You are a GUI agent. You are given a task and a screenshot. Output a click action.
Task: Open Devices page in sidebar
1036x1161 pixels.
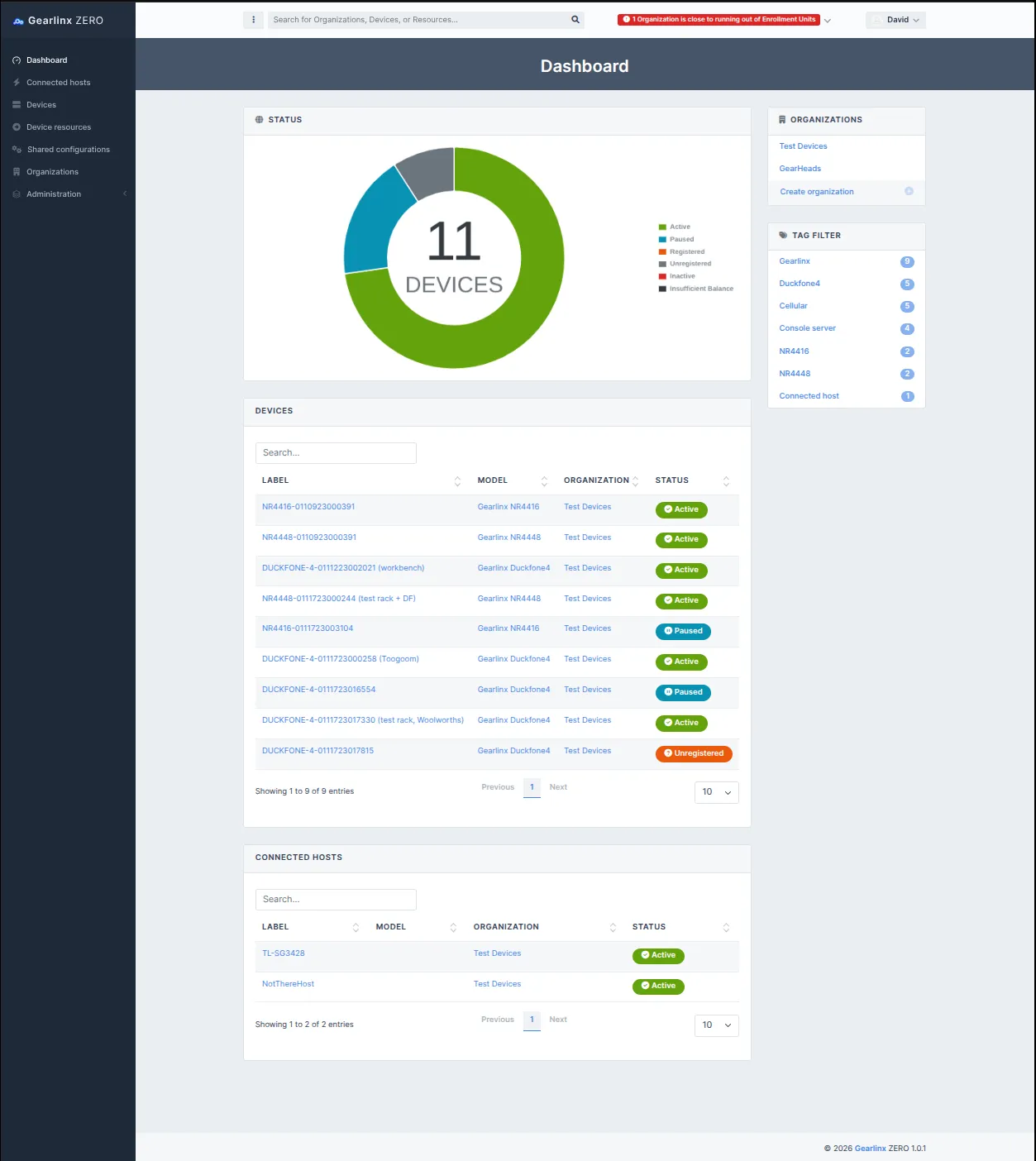[41, 105]
